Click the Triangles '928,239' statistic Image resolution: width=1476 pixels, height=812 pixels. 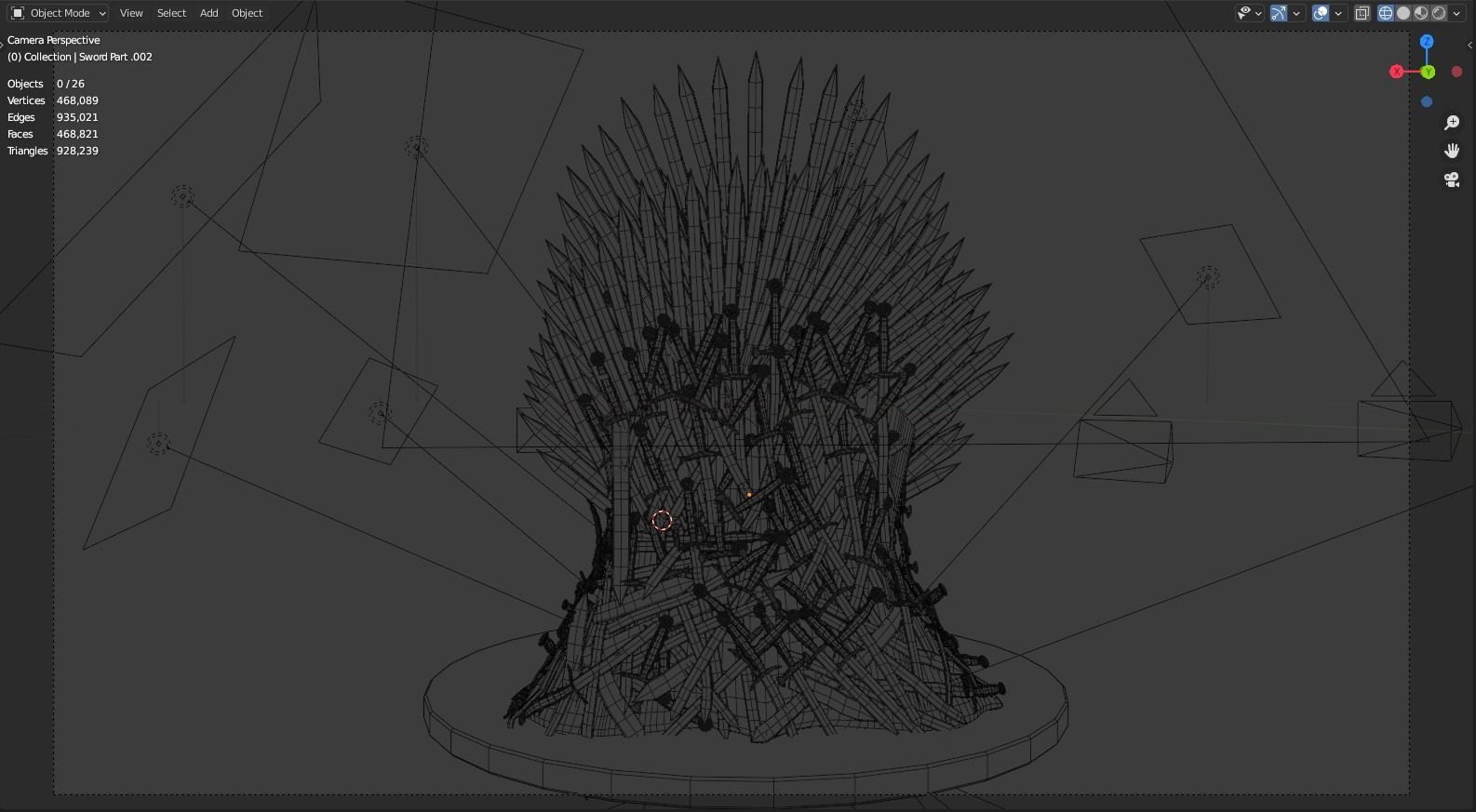[x=77, y=151]
